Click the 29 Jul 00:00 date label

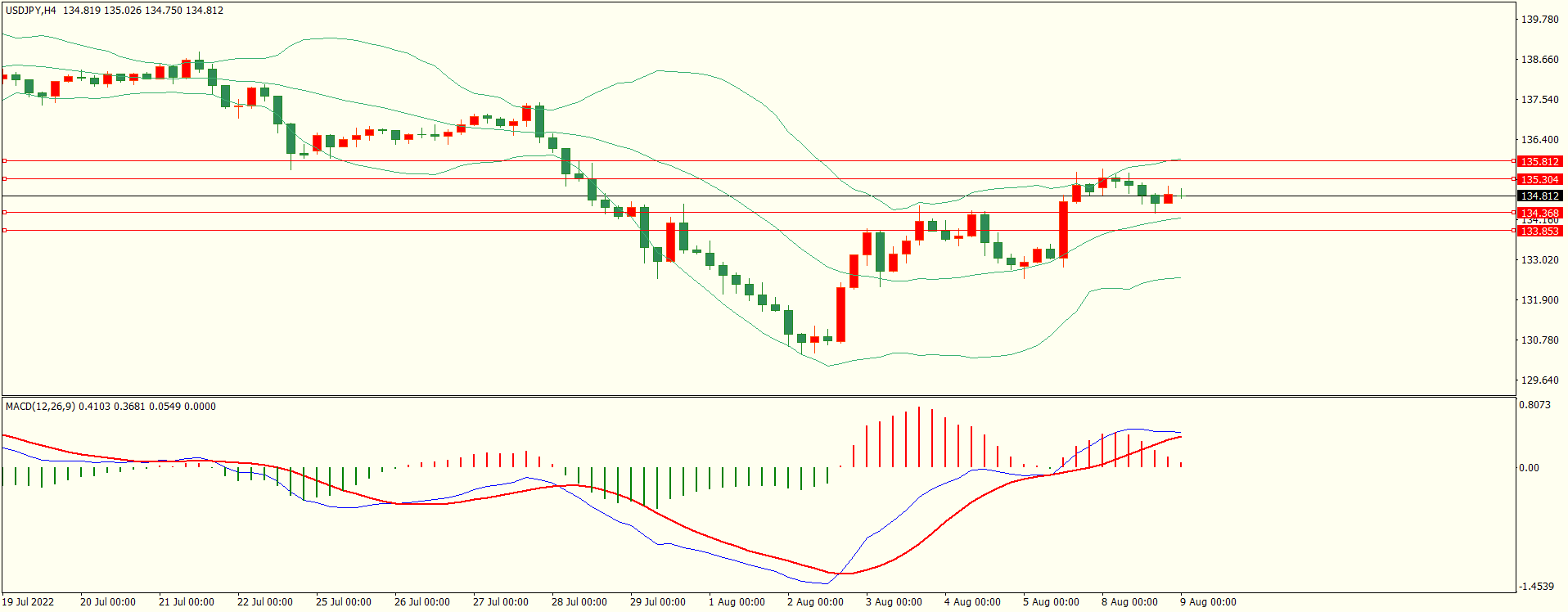[x=657, y=602]
